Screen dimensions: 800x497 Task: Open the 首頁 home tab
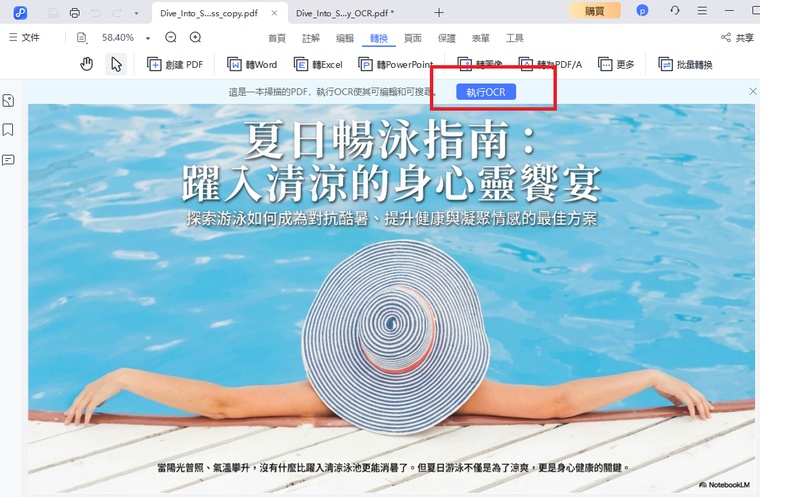pos(277,38)
